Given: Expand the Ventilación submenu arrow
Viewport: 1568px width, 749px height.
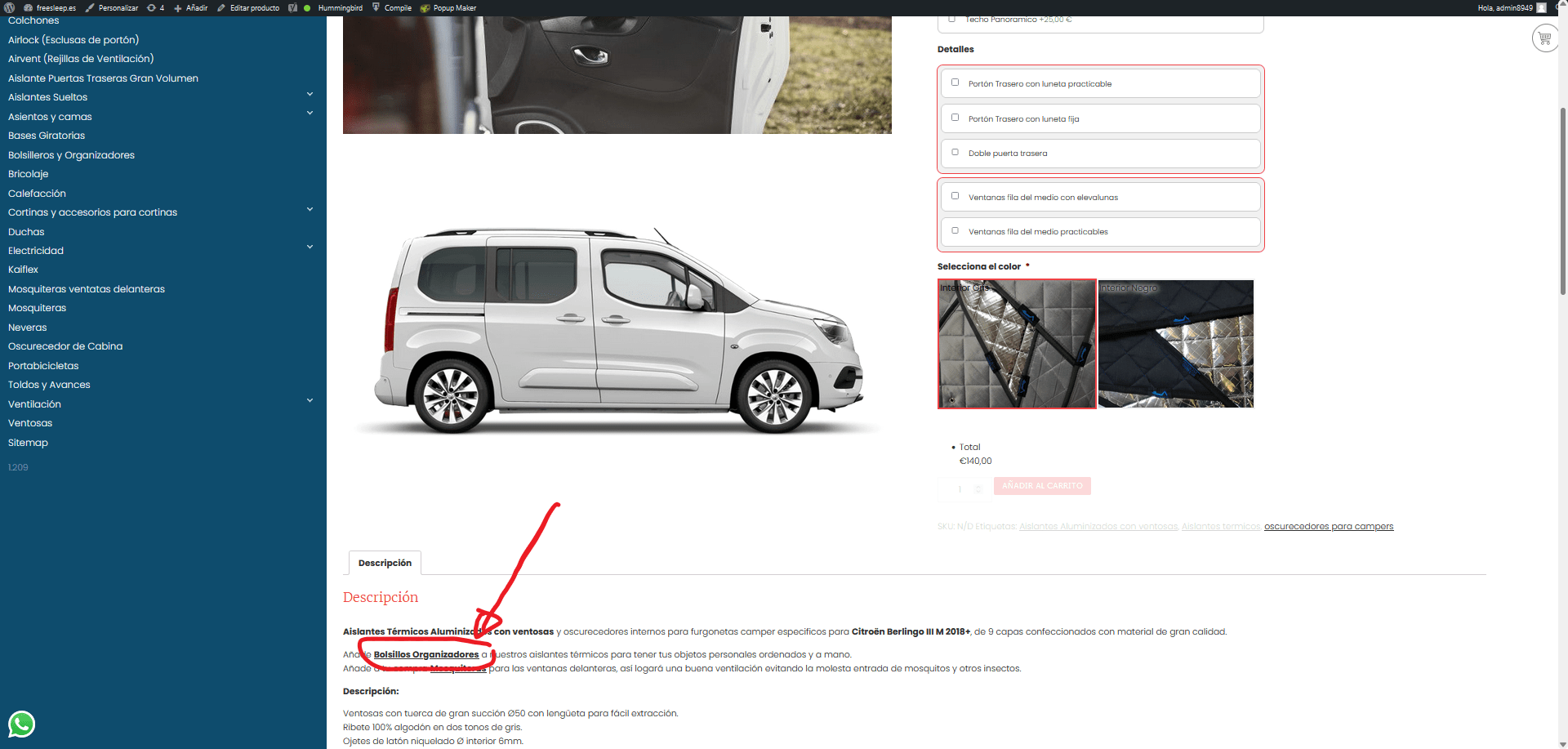Looking at the screenshot, I should [310, 401].
